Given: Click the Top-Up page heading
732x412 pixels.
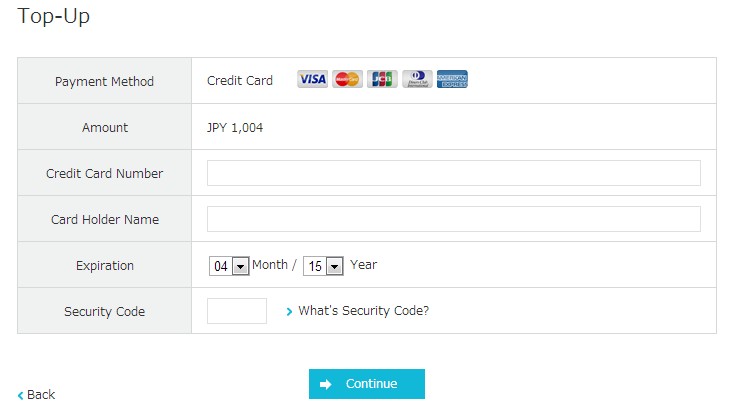Looking at the screenshot, I should coord(53,17).
